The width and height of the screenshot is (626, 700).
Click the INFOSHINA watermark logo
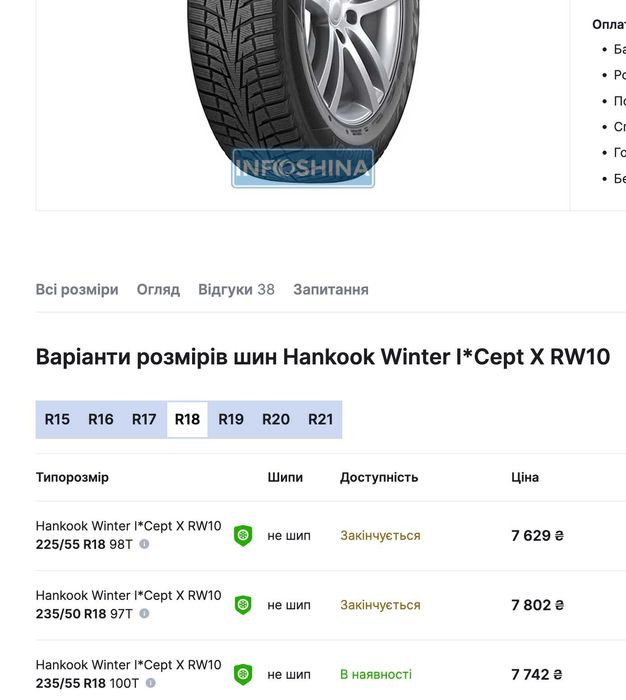click(x=303, y=168)
